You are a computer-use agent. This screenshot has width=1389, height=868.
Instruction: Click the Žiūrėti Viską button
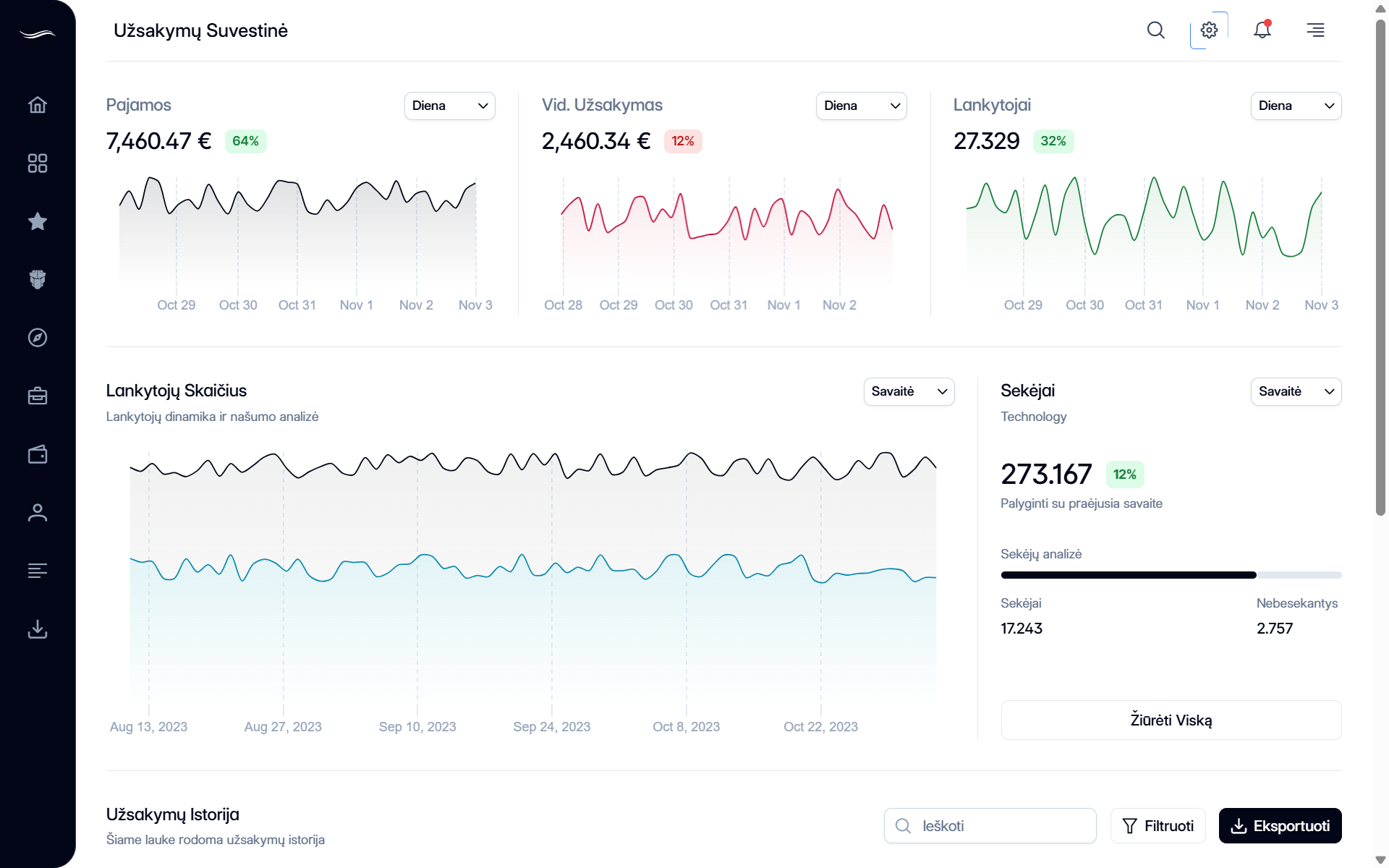click(x=1171, y=720)
